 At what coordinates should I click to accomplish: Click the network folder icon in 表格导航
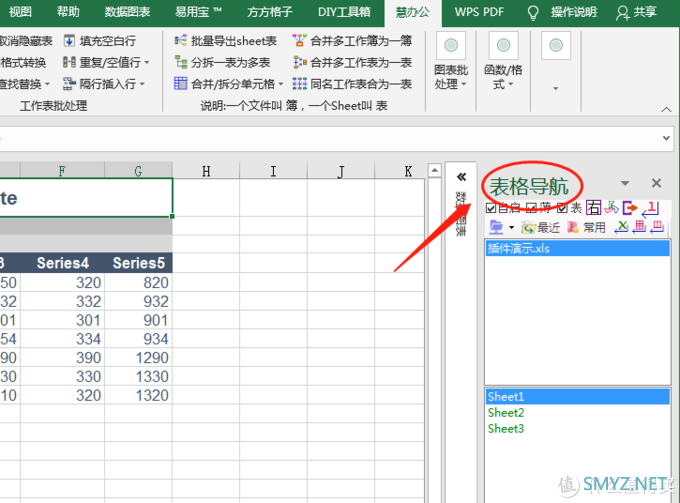point(496,227)
